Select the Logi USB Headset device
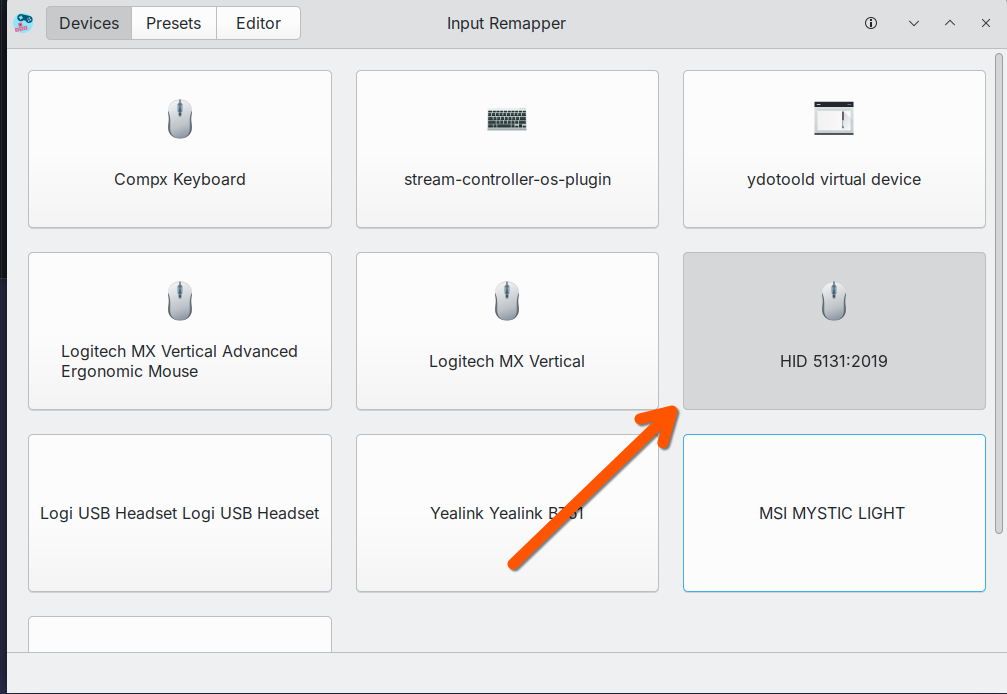This screenshot has height=694, width=1007. tap(180, 513)
